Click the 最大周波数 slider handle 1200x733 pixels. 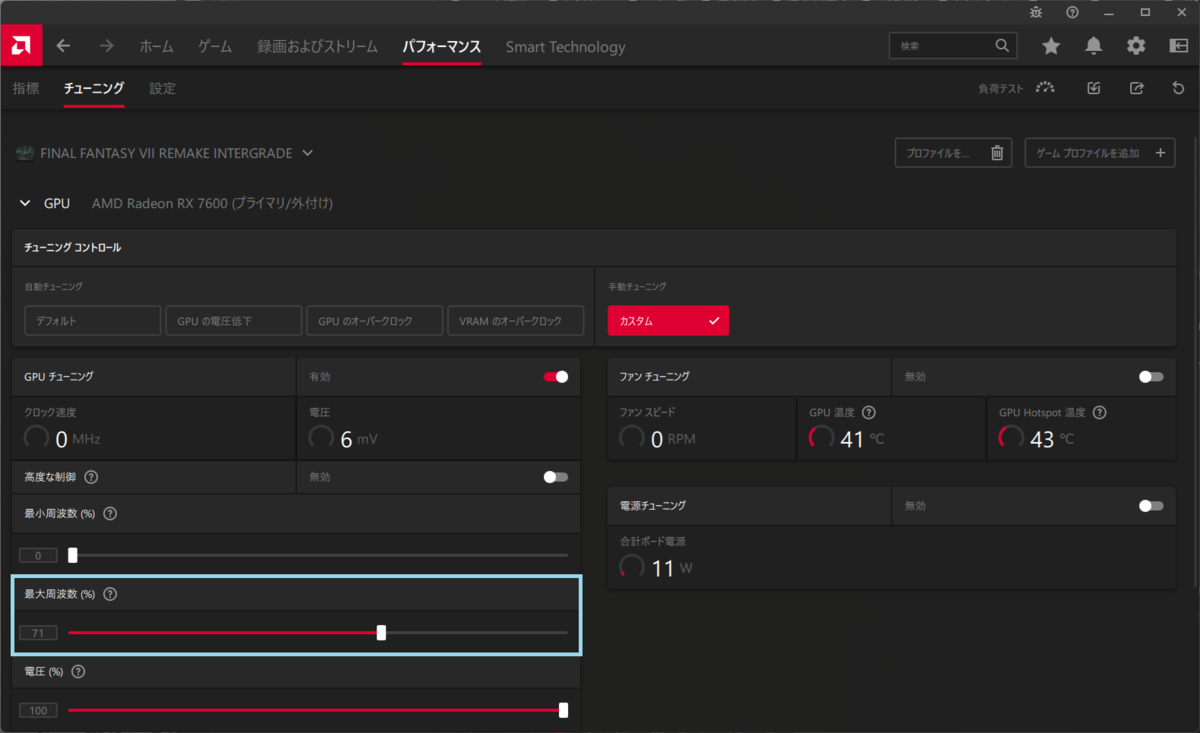tap(381, 633)
